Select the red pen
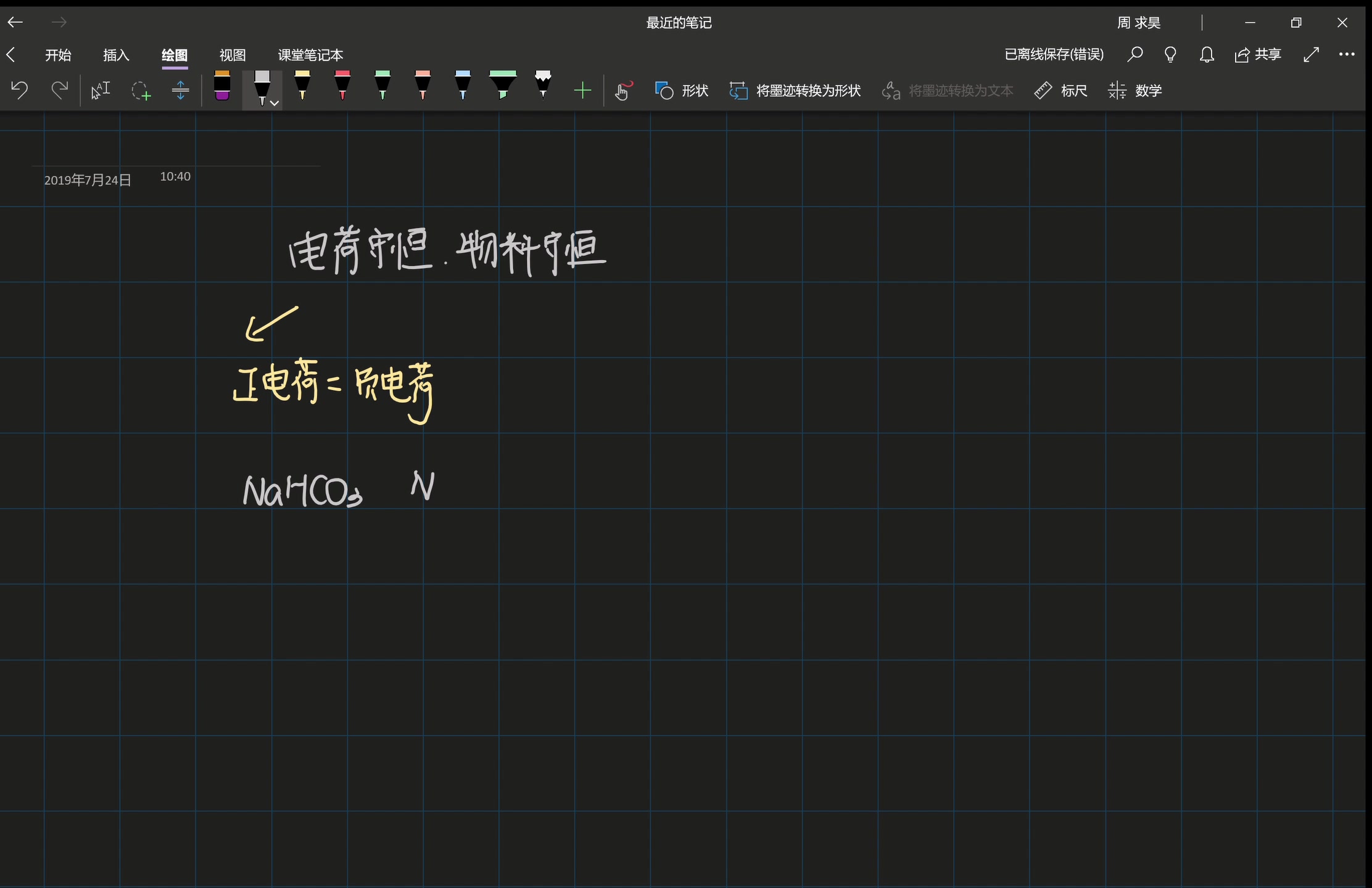Viewport: 1372px width, 888px height. [x=342, y=85]
